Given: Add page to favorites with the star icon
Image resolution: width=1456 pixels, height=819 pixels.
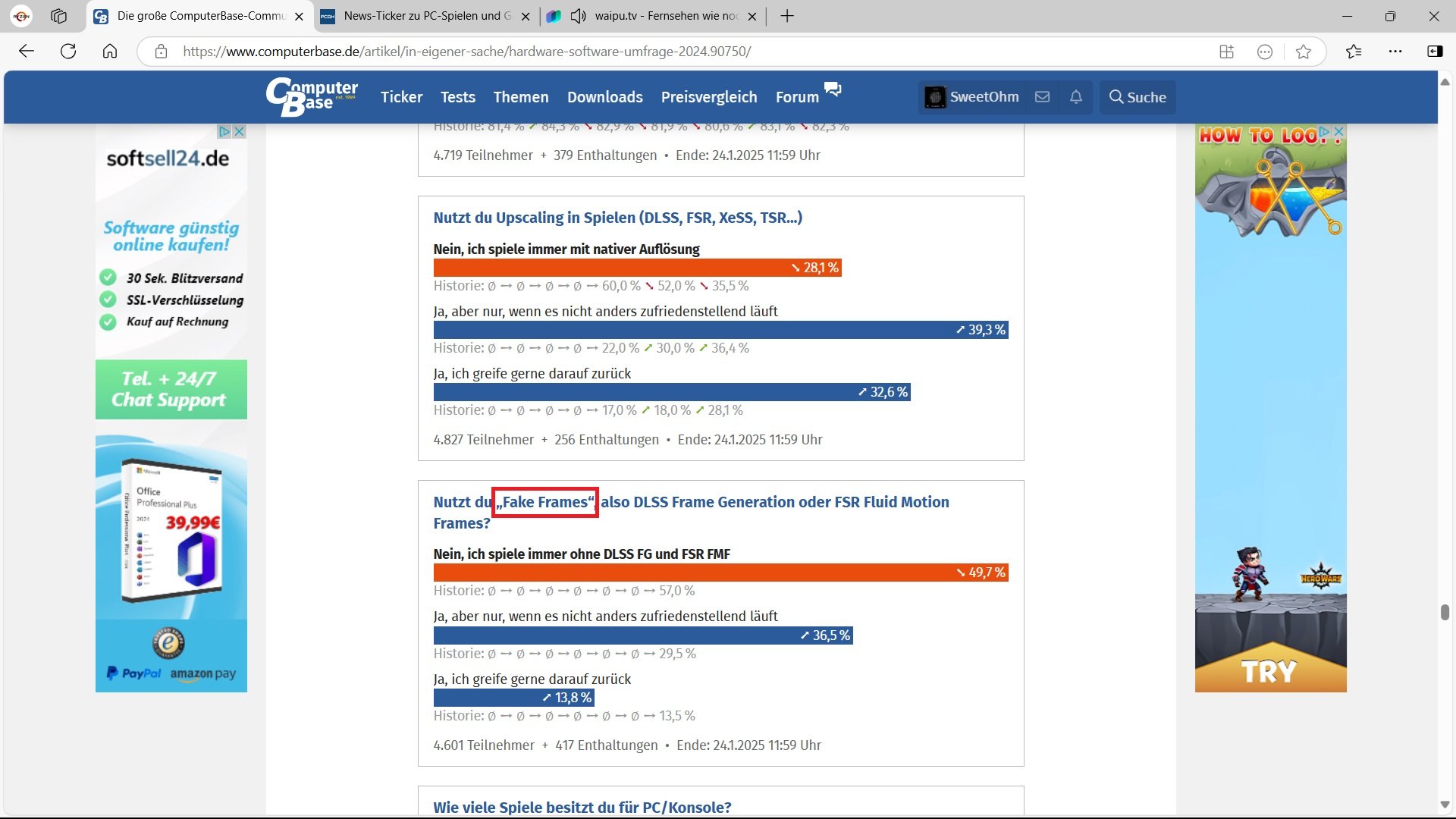Looking at the screenshot, I should click(1304, 52).
